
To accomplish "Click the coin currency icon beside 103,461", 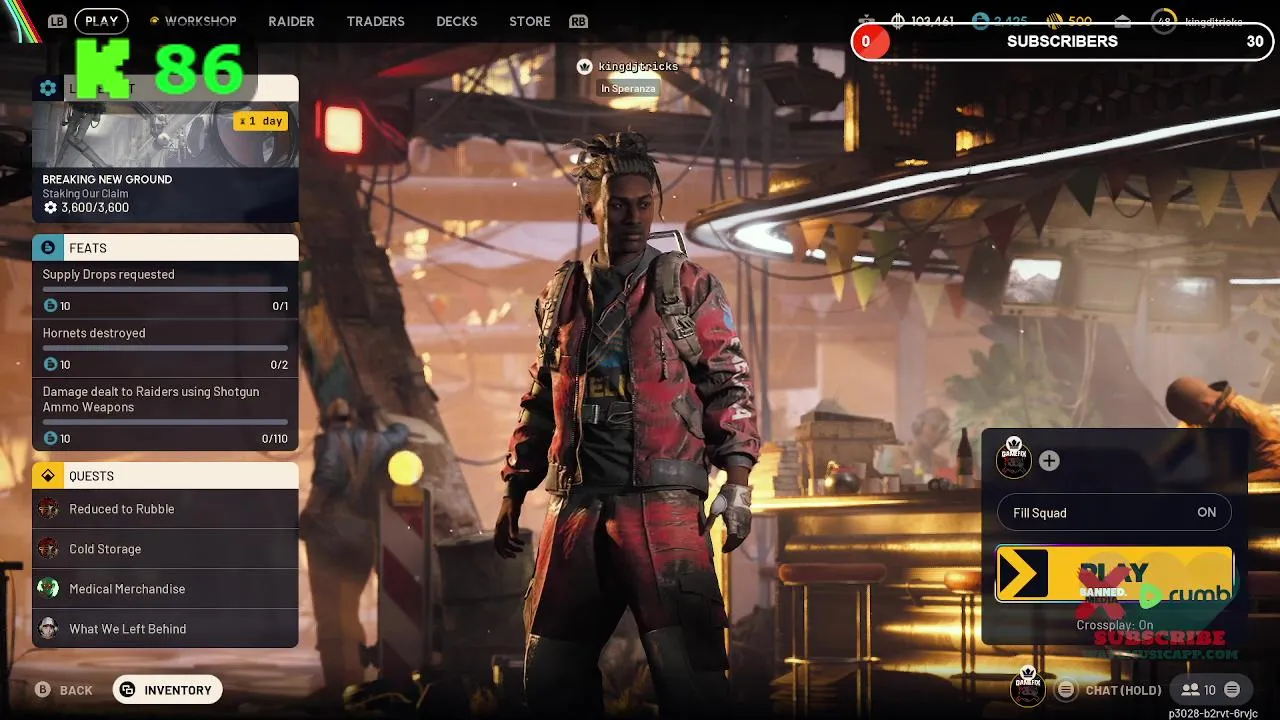I will [x=898, y=21].
